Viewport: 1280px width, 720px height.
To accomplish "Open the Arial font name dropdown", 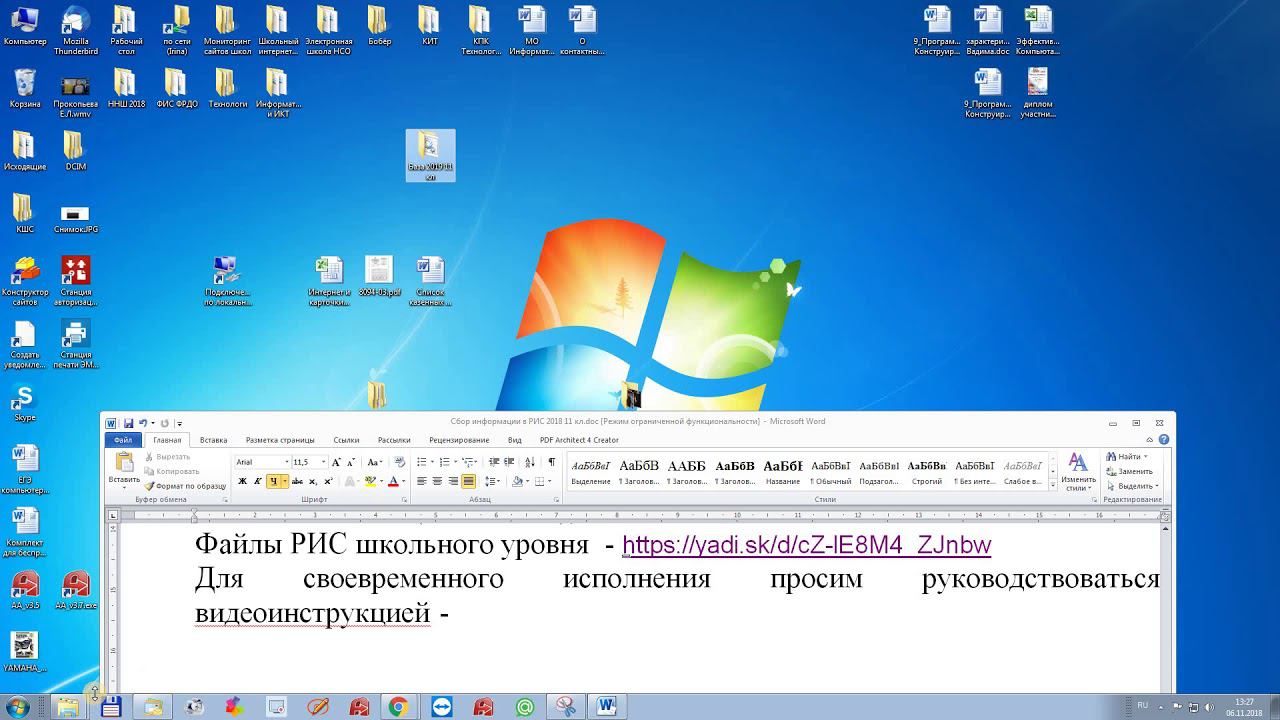I will tap(286, 462).
